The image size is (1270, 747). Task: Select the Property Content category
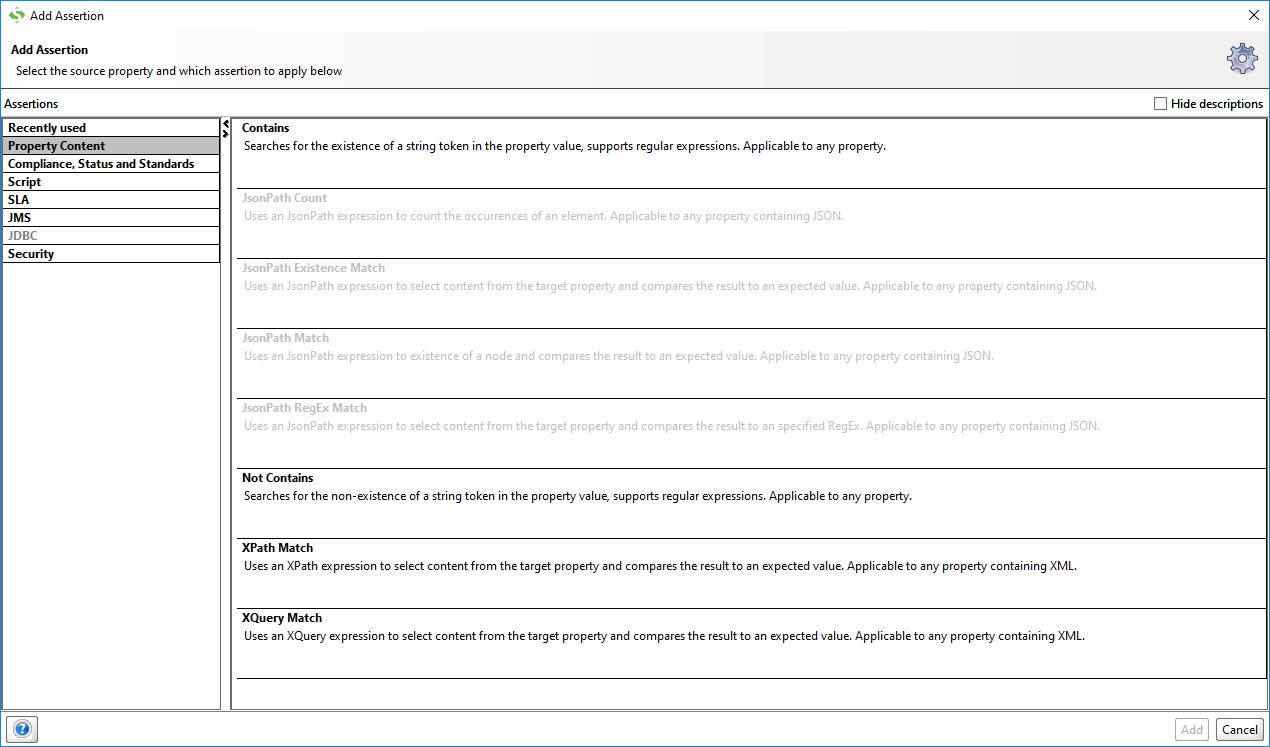111,146
